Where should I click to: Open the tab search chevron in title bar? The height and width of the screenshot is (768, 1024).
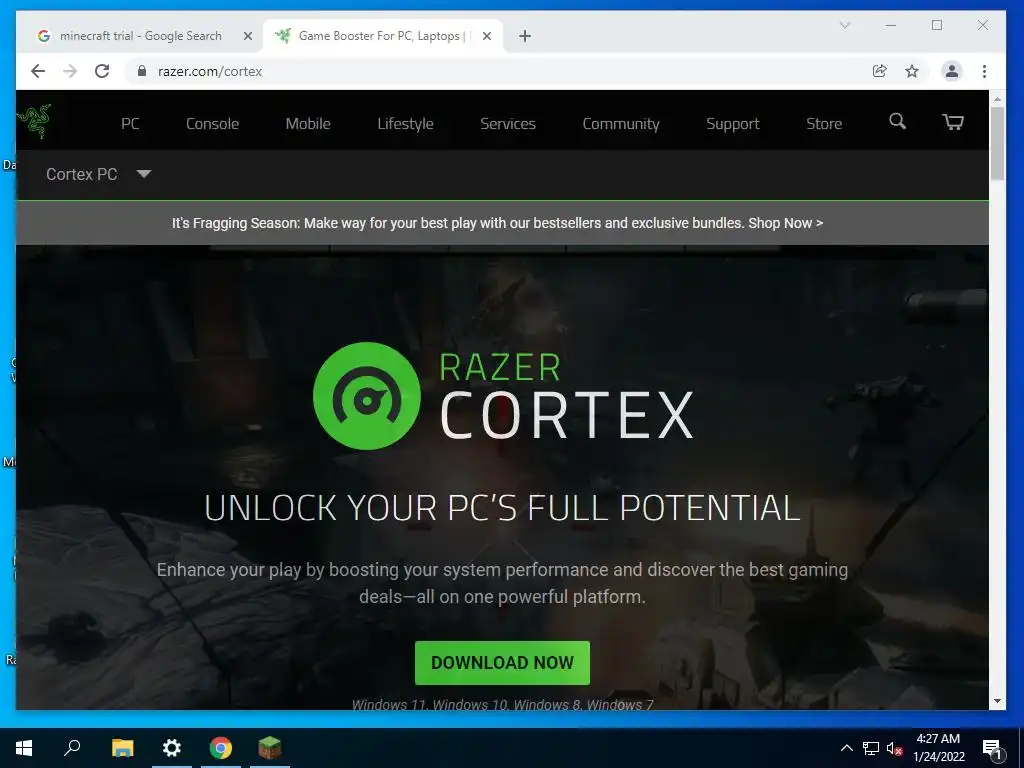click(844, 25)
